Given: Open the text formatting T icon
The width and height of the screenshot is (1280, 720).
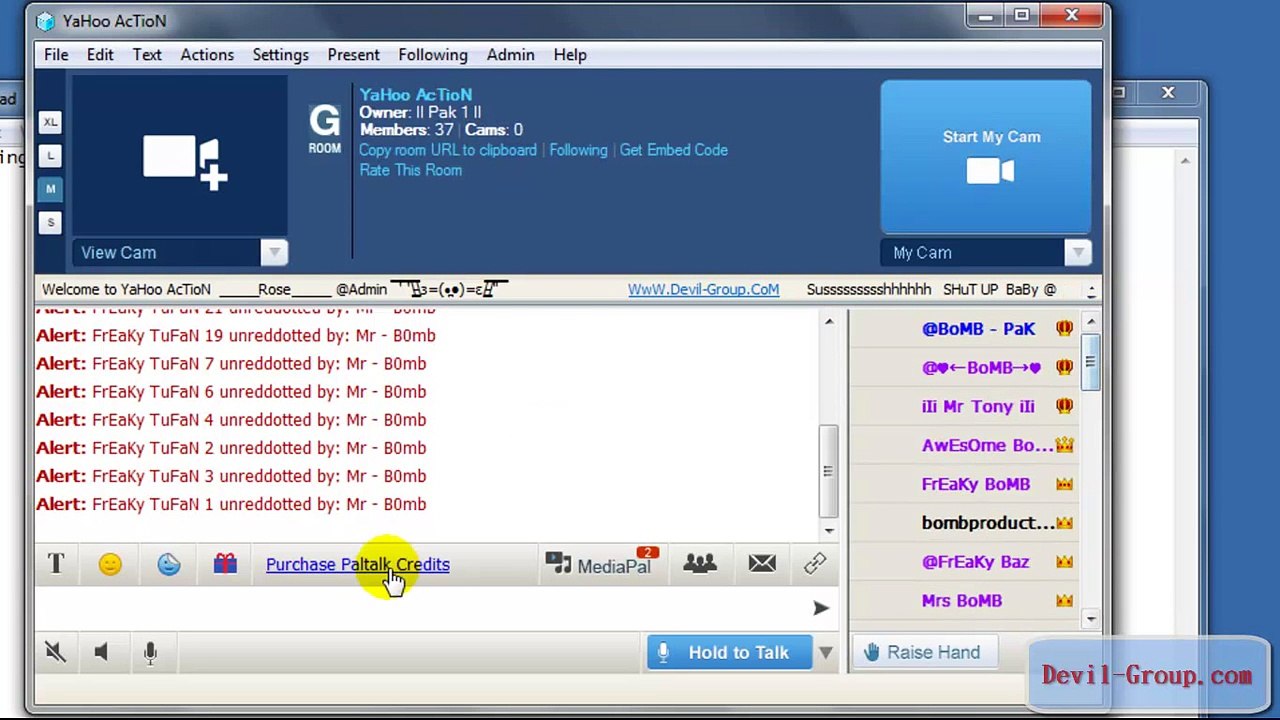Looking at the screenshot, I should (x=56, y=564).
